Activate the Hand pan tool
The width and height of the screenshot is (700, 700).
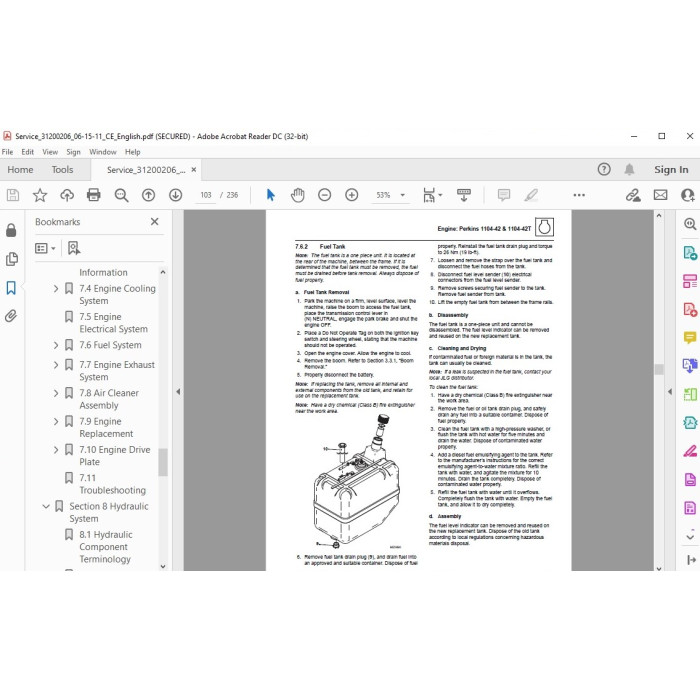point(297,195)
